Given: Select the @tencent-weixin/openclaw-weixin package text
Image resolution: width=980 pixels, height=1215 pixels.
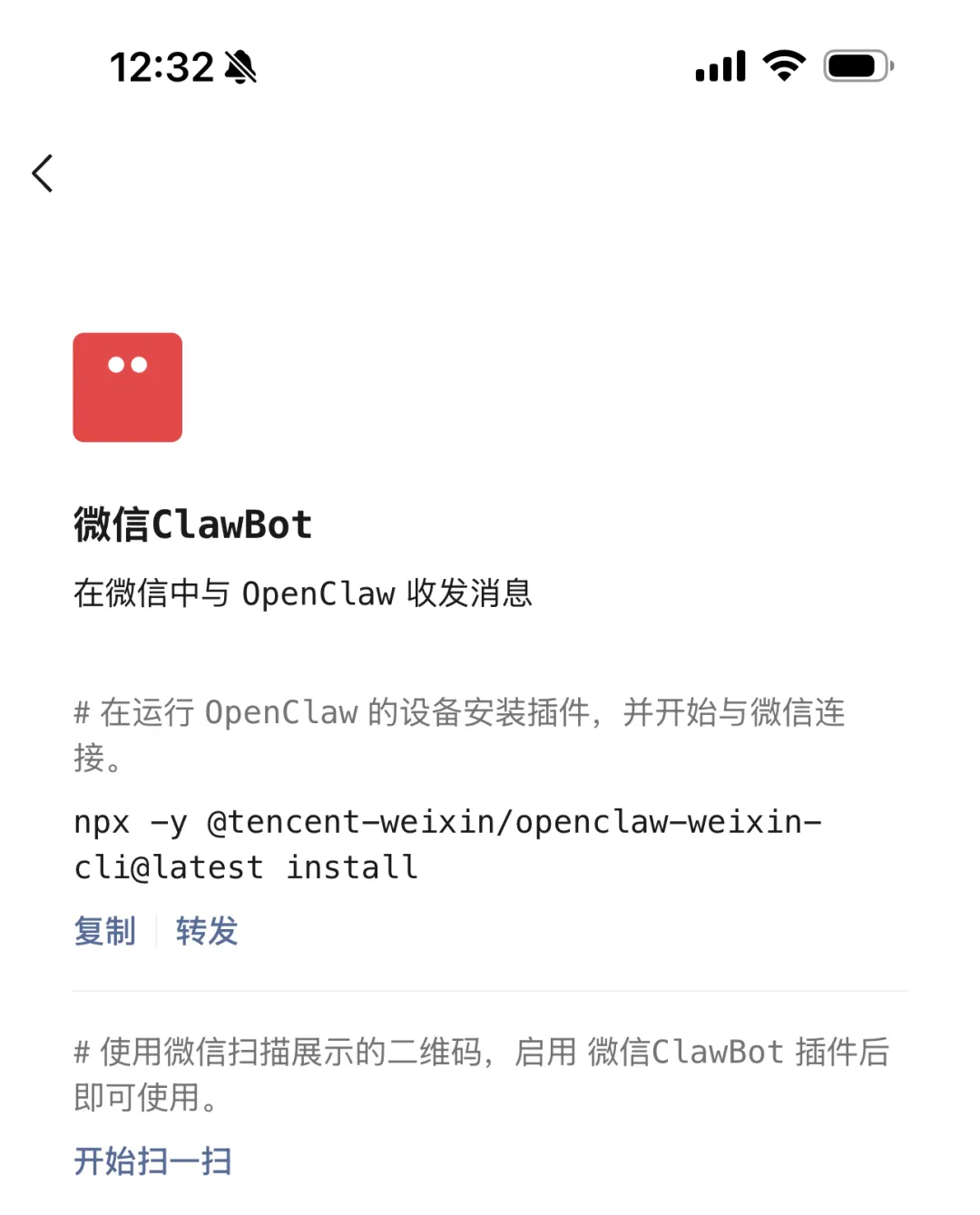Looking at the screenshot, I should [514, 822].
